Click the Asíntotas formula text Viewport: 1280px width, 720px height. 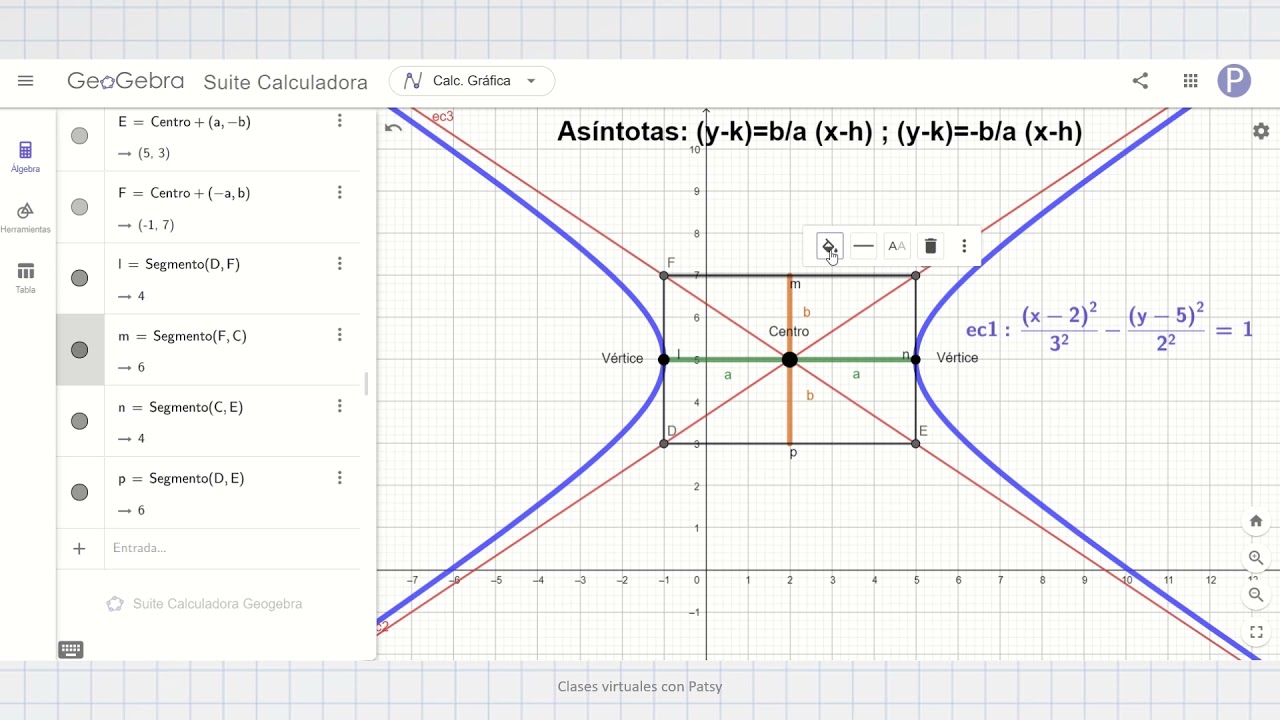(x=820, y=131)
